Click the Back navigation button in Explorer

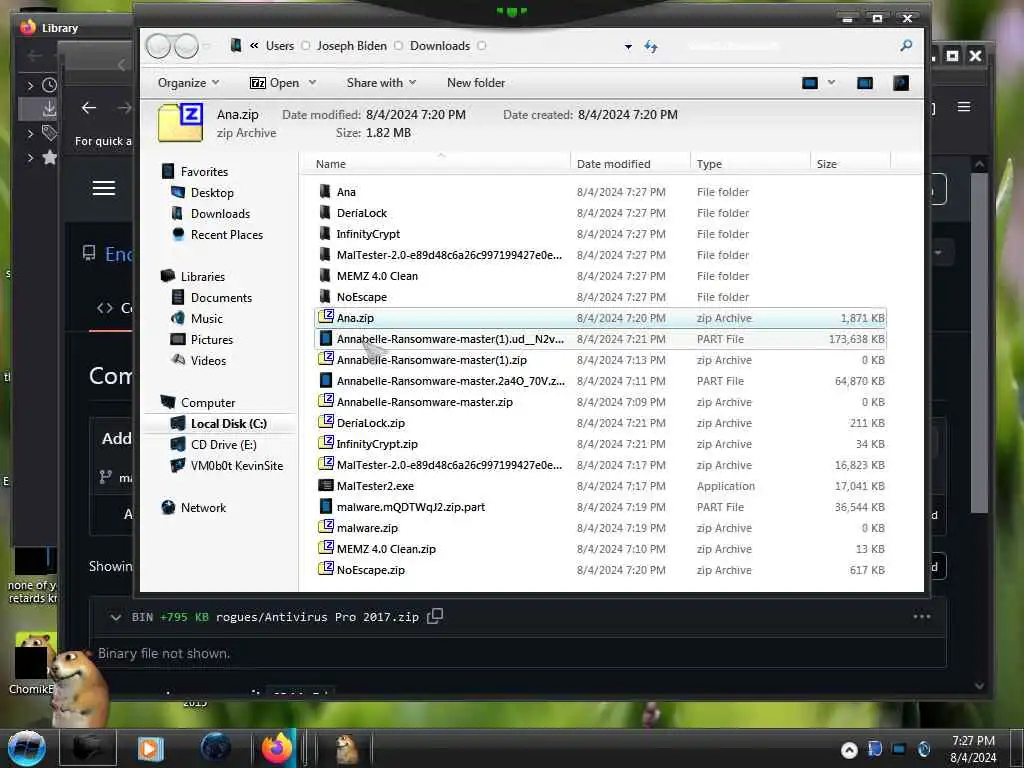click(158, 46)
